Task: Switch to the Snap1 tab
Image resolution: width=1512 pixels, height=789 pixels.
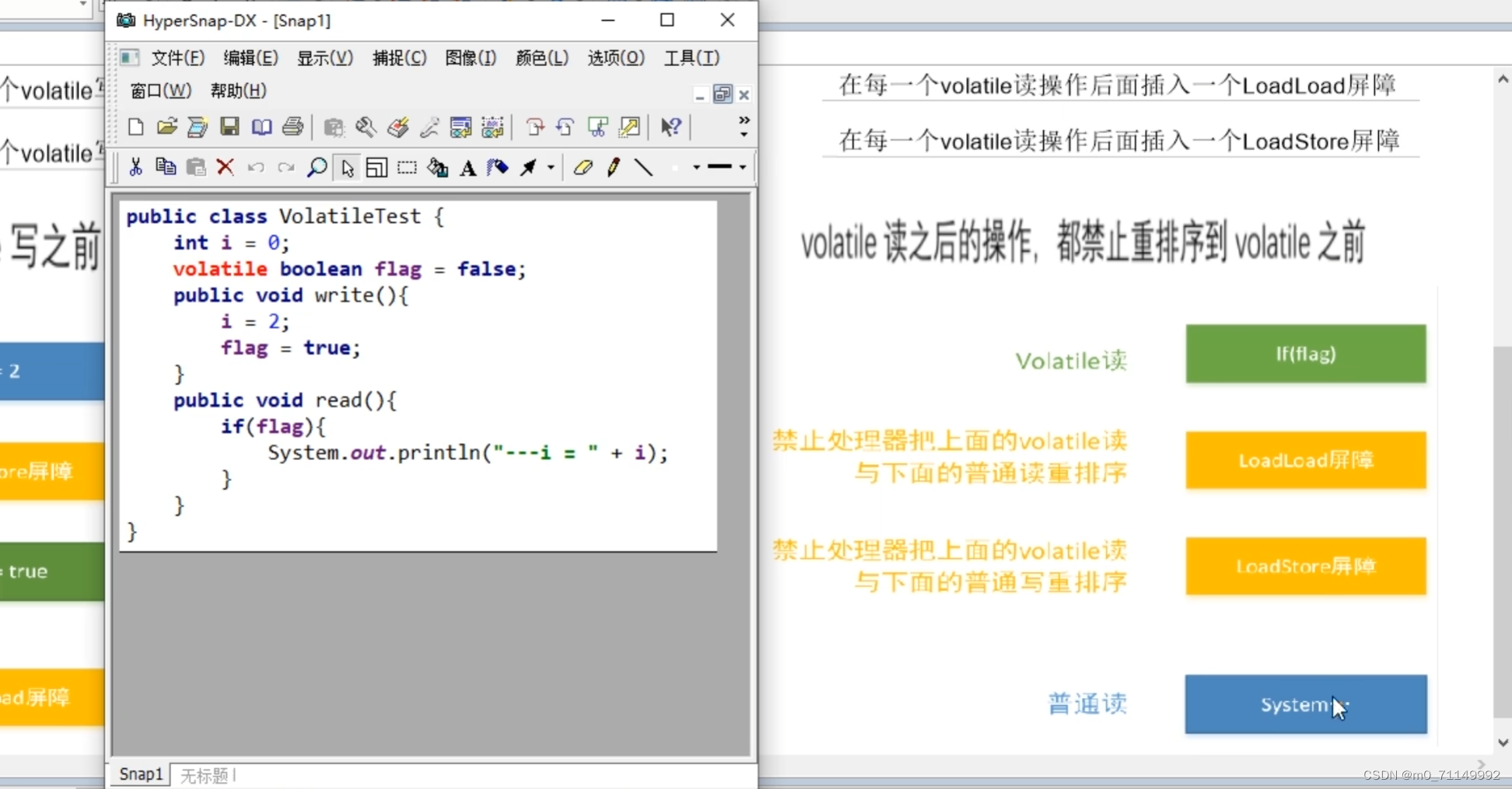Action: click(140, 773)
